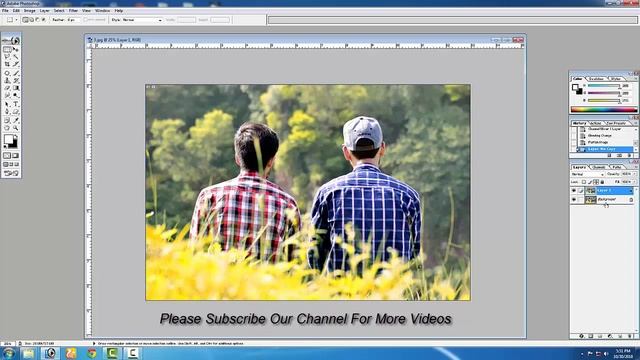Viewport: 640px width, 360px height.
Task: Hide Layer 1 using its eye icon
Action: [x=573, y=191]
